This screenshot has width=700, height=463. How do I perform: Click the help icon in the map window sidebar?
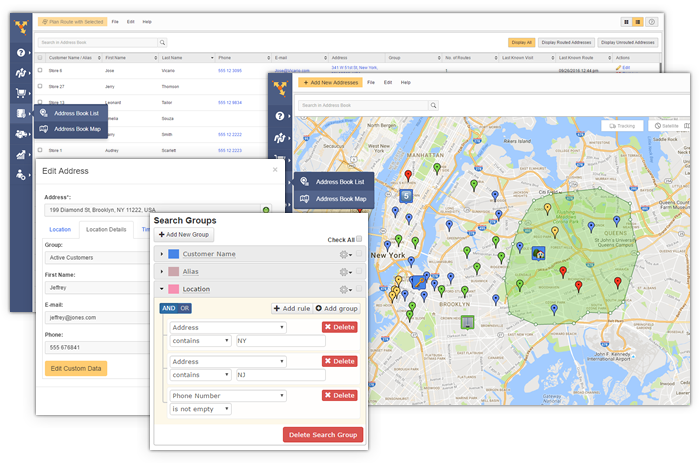pyautogui.click(x=280, y=116)
